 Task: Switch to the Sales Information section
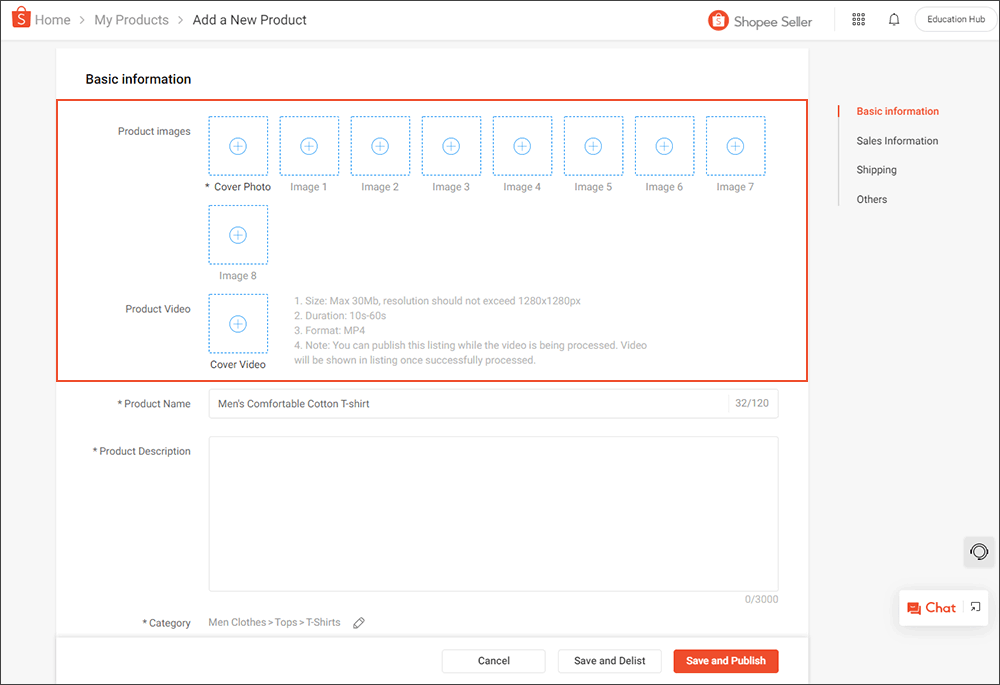(896, 140)
